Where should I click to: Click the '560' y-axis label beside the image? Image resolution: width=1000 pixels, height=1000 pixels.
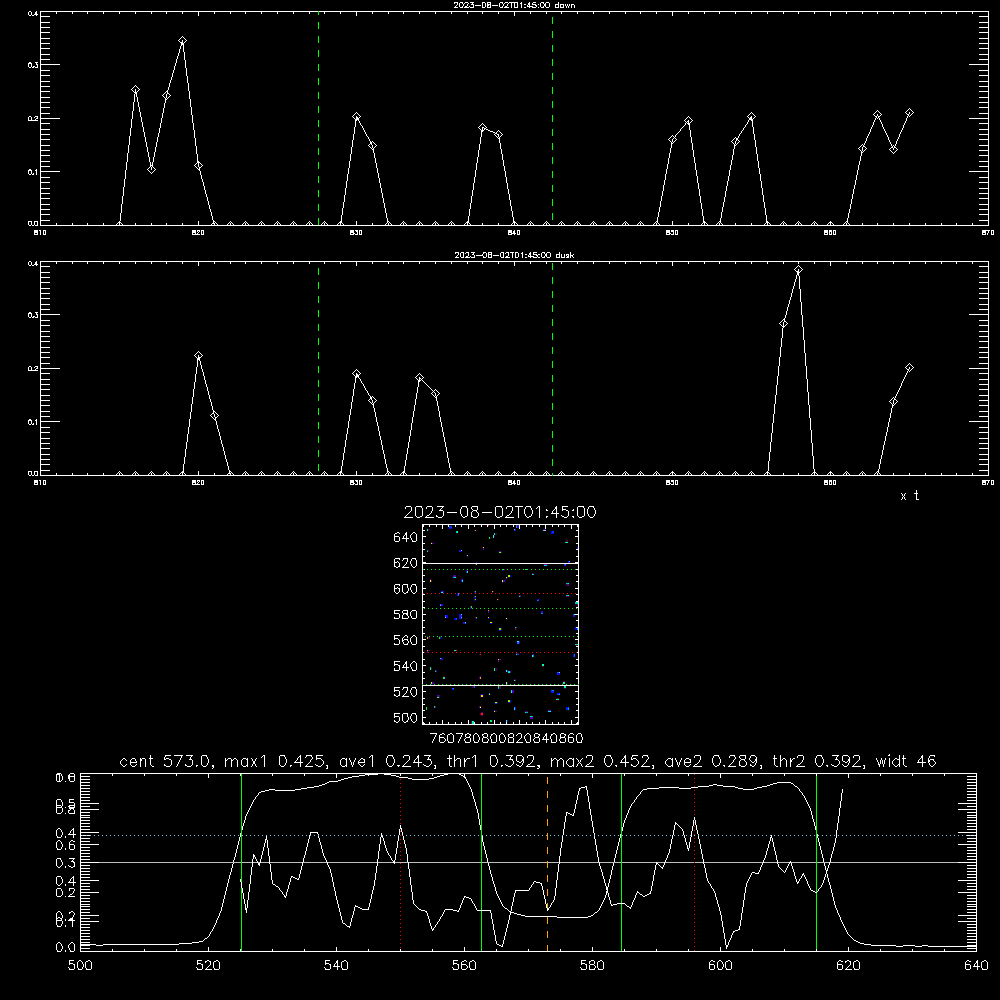[405, 640]
